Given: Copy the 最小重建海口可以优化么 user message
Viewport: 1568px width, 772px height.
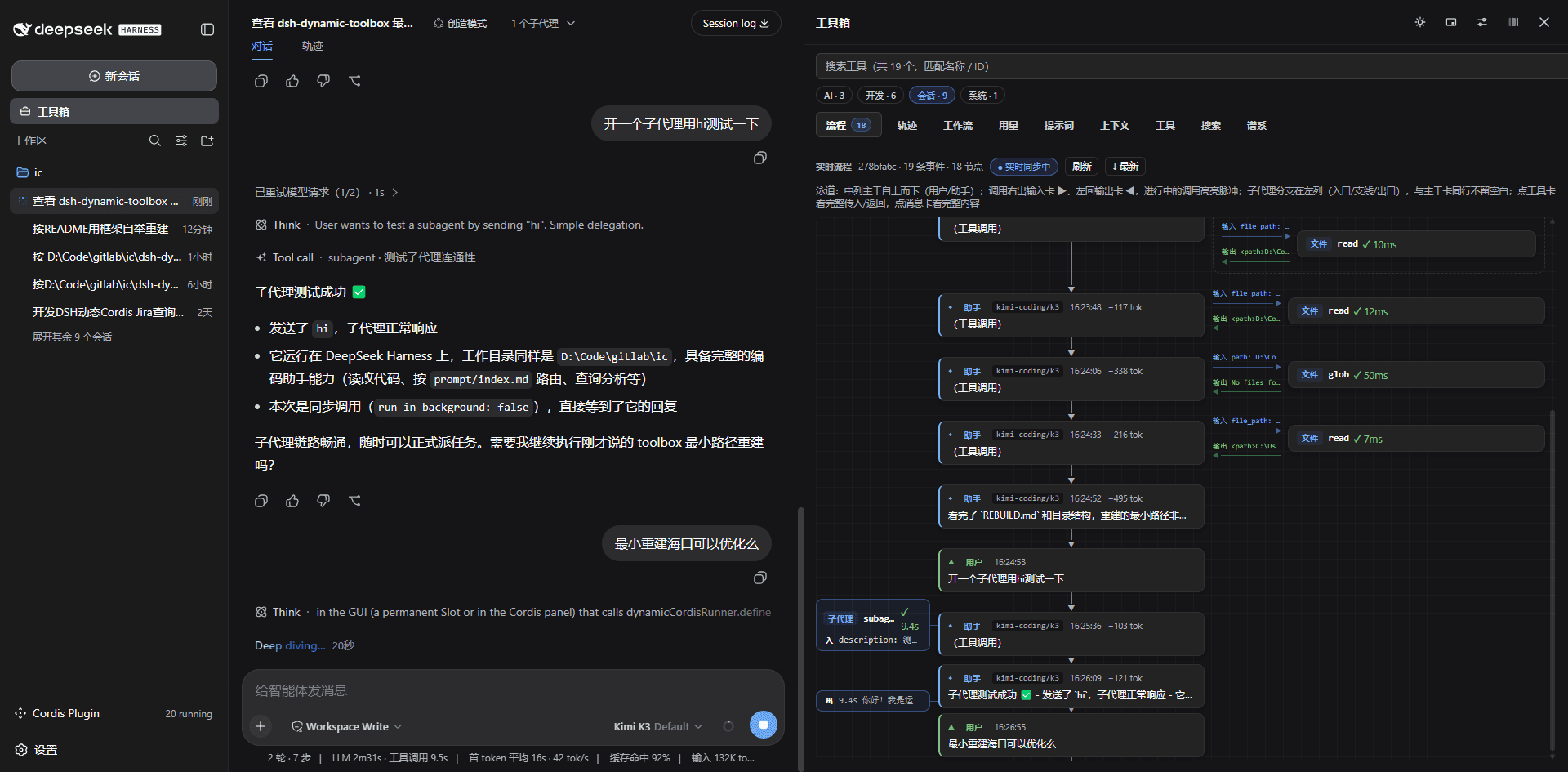Looking at the screenshot, I should [x=759, y=578].
